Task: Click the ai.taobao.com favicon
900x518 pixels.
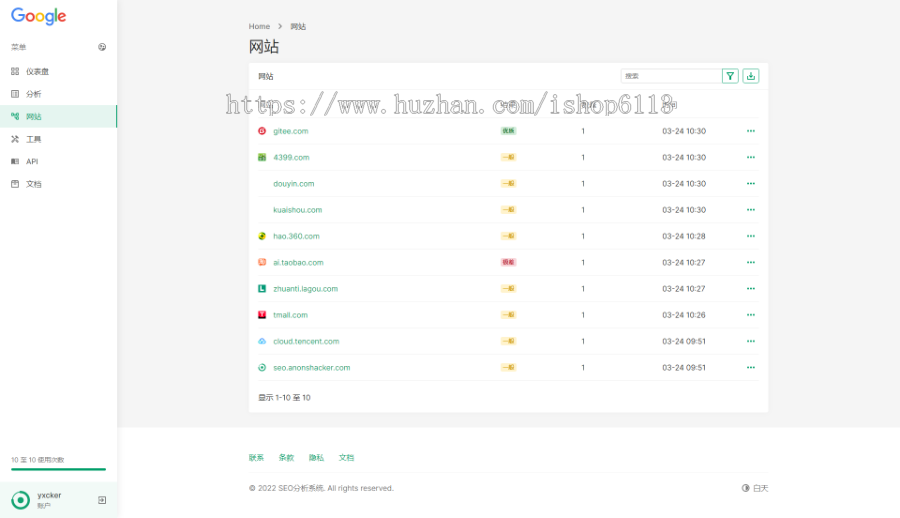Action: click(x=262, y=262)
